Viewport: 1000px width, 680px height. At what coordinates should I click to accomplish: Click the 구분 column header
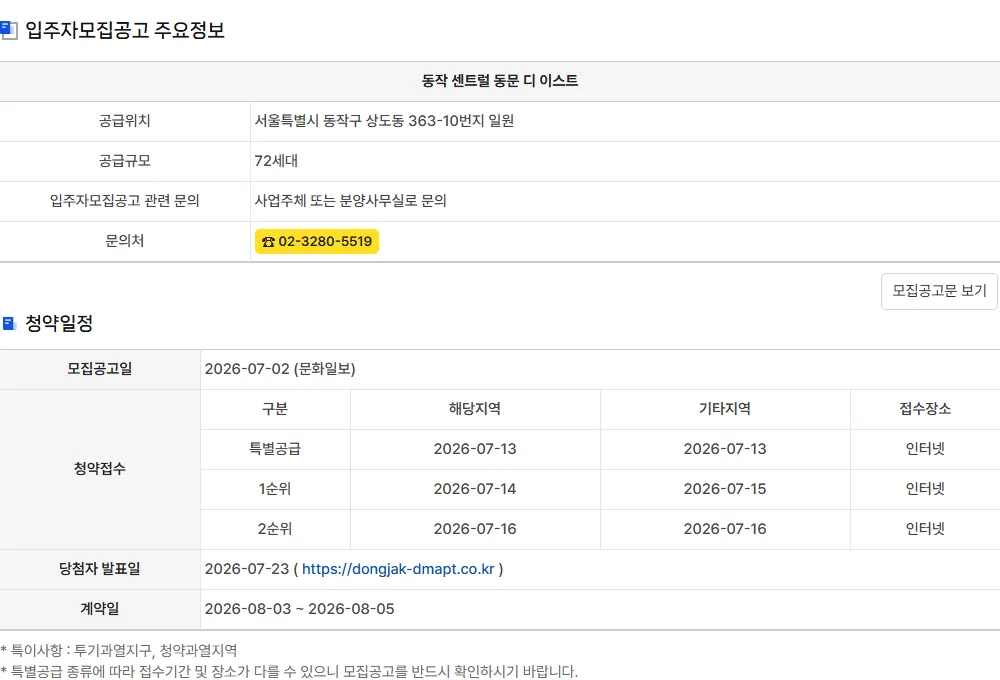click(275, 409)
